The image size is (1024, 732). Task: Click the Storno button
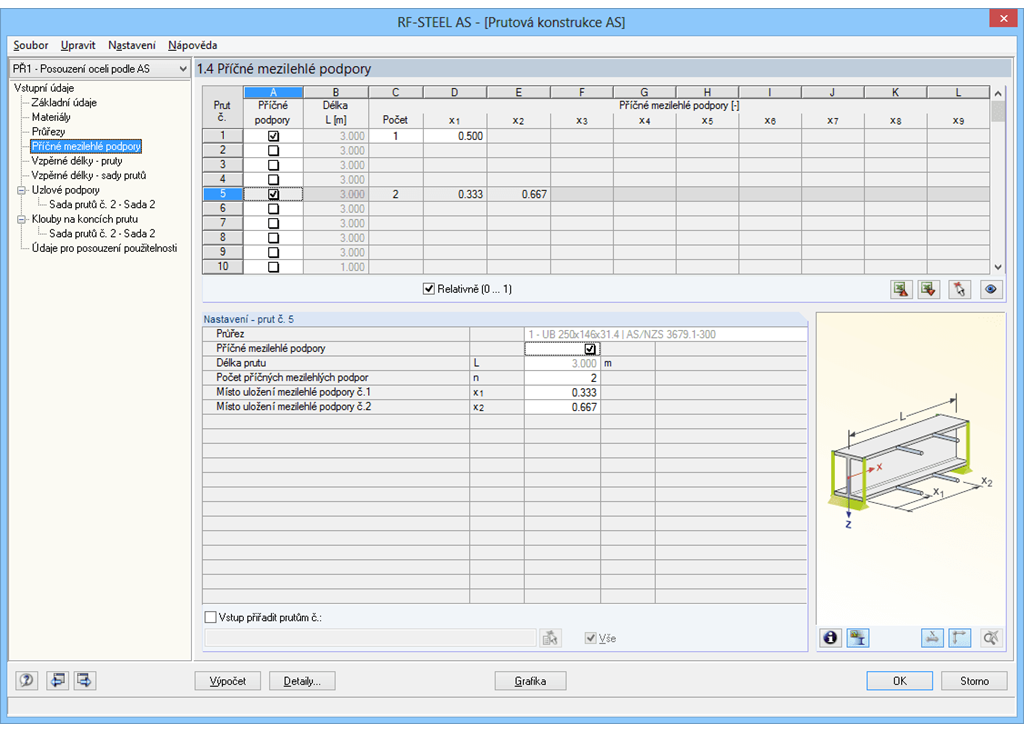tap(974, 681)
